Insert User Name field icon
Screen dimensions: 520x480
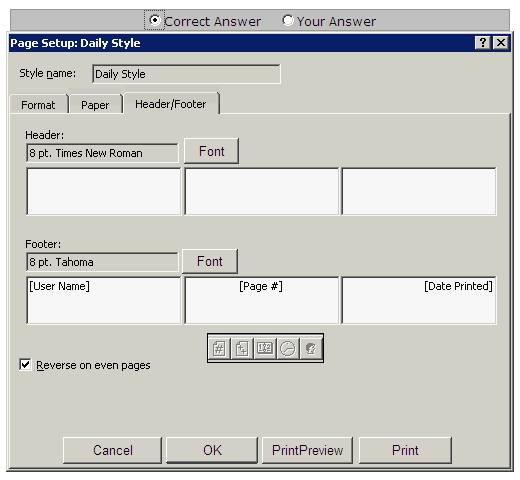[x=311, y=349]
